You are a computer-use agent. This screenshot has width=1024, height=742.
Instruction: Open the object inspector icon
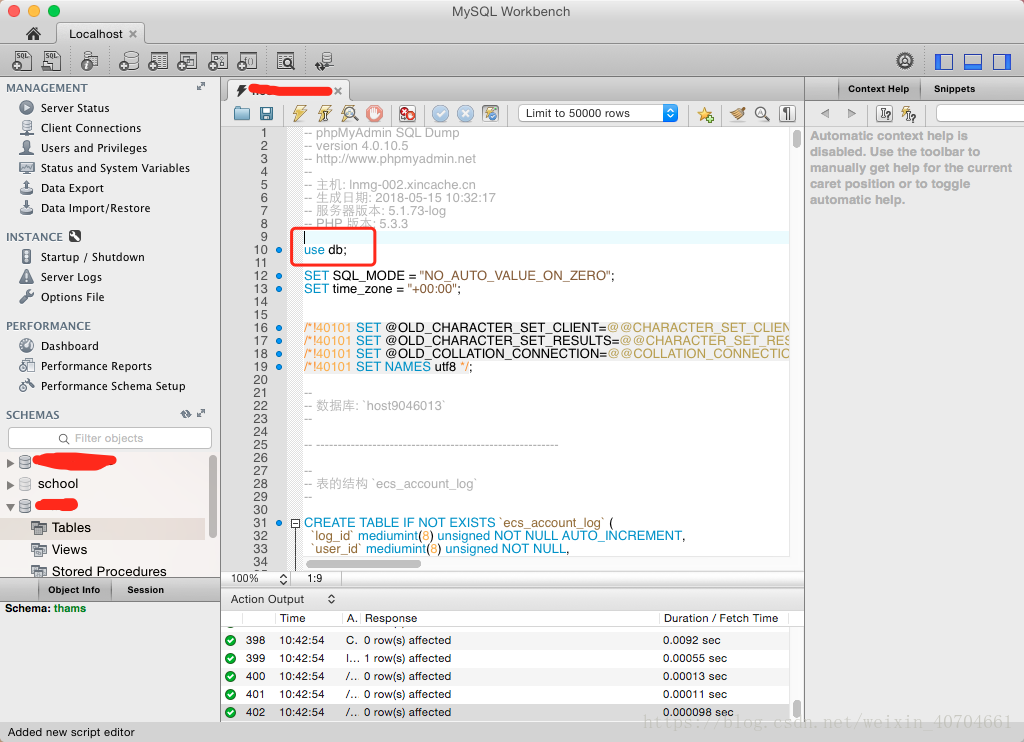(89, 61)
